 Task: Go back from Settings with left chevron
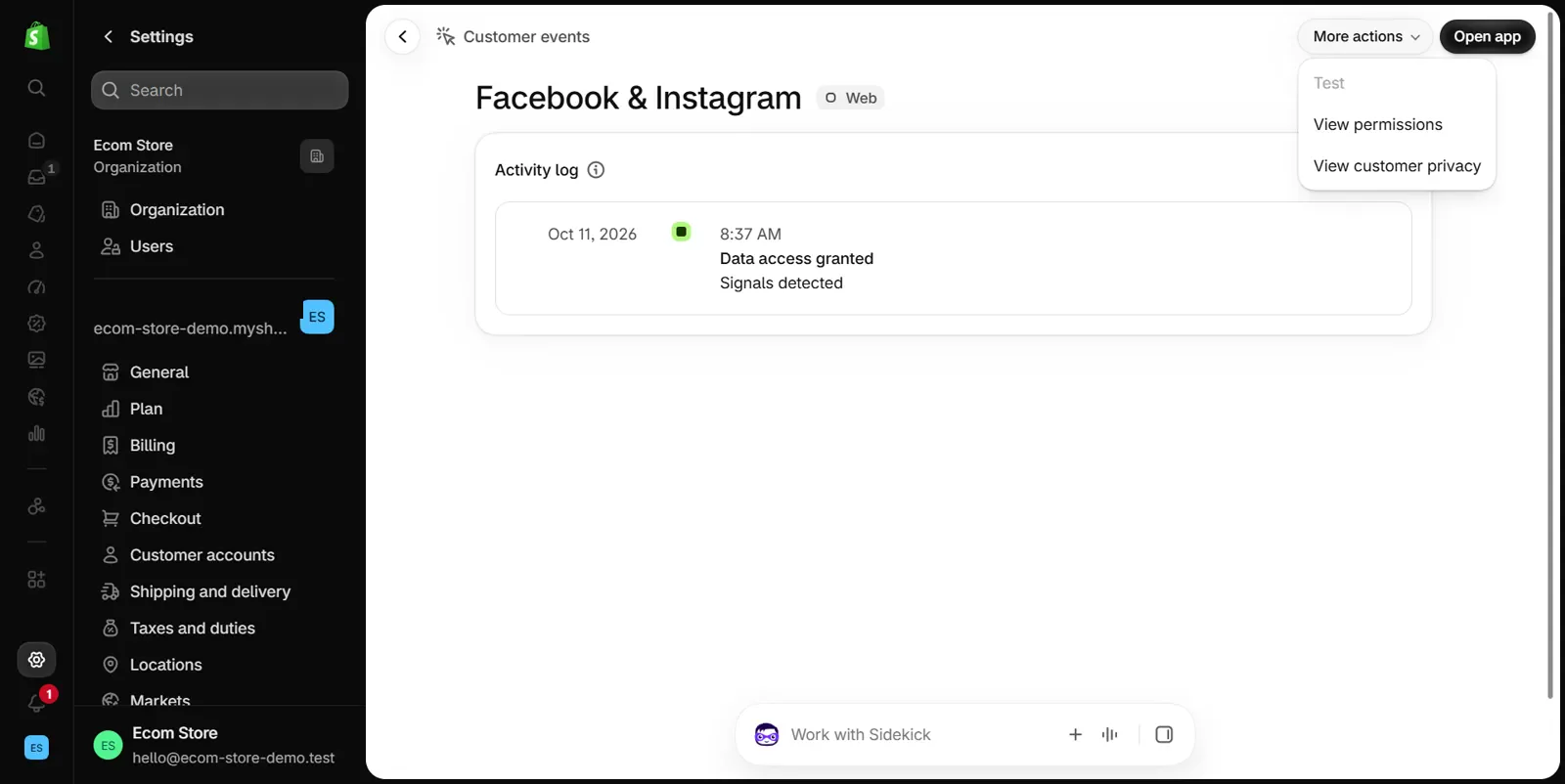109,36
